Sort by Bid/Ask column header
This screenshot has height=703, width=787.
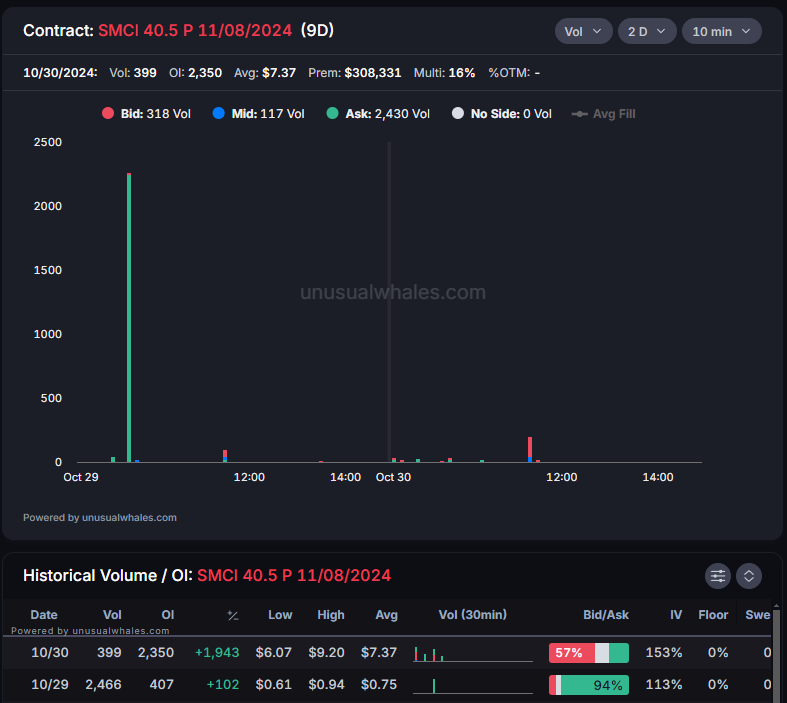pyautogui.click(x=606, y=615)
